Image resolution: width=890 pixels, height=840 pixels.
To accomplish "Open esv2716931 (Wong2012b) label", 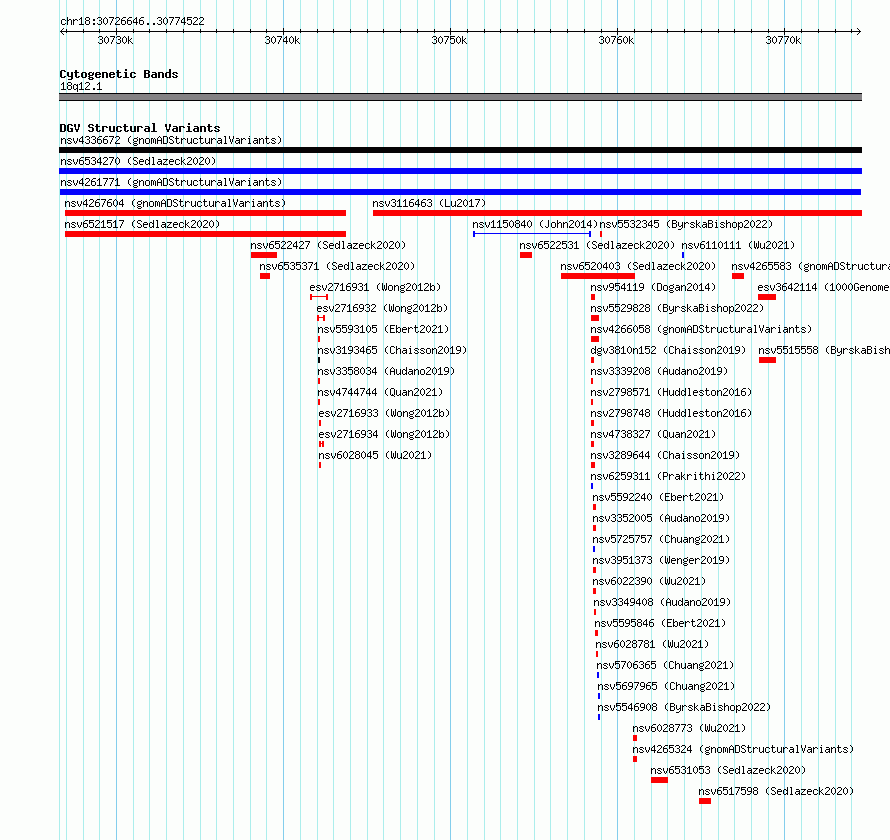I will click(375, 287).
